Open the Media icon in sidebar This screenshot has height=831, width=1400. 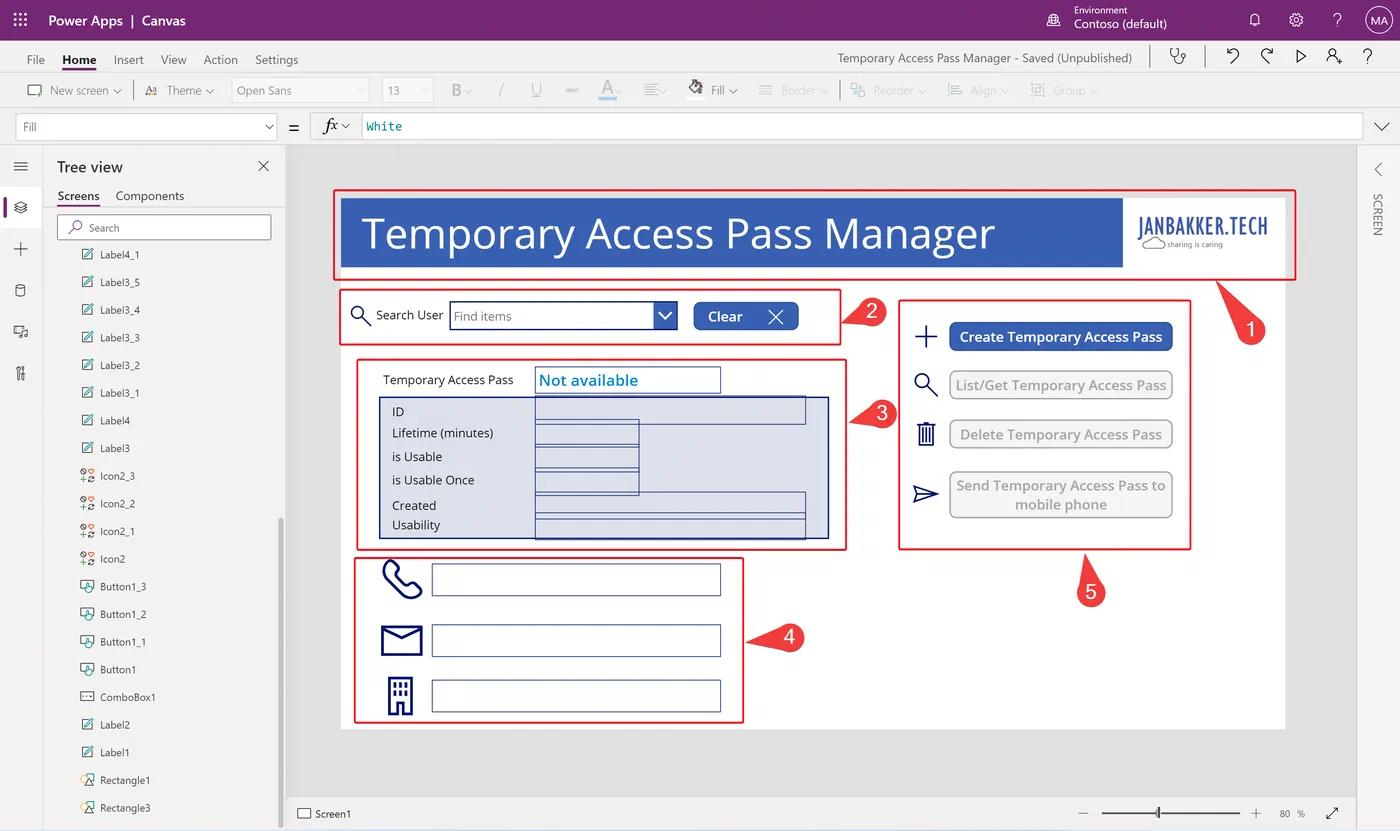tap(21, 332)
